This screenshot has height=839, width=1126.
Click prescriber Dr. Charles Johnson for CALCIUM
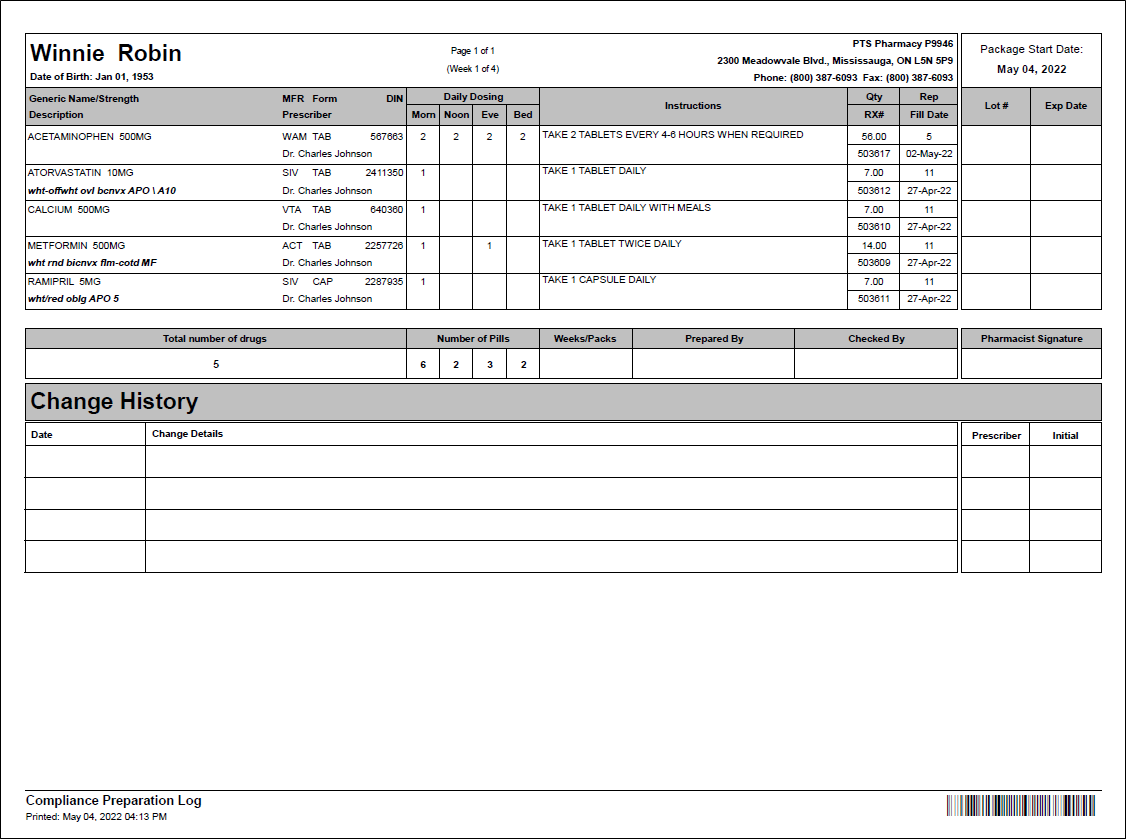pyautogui.click(x=325, y=227)
